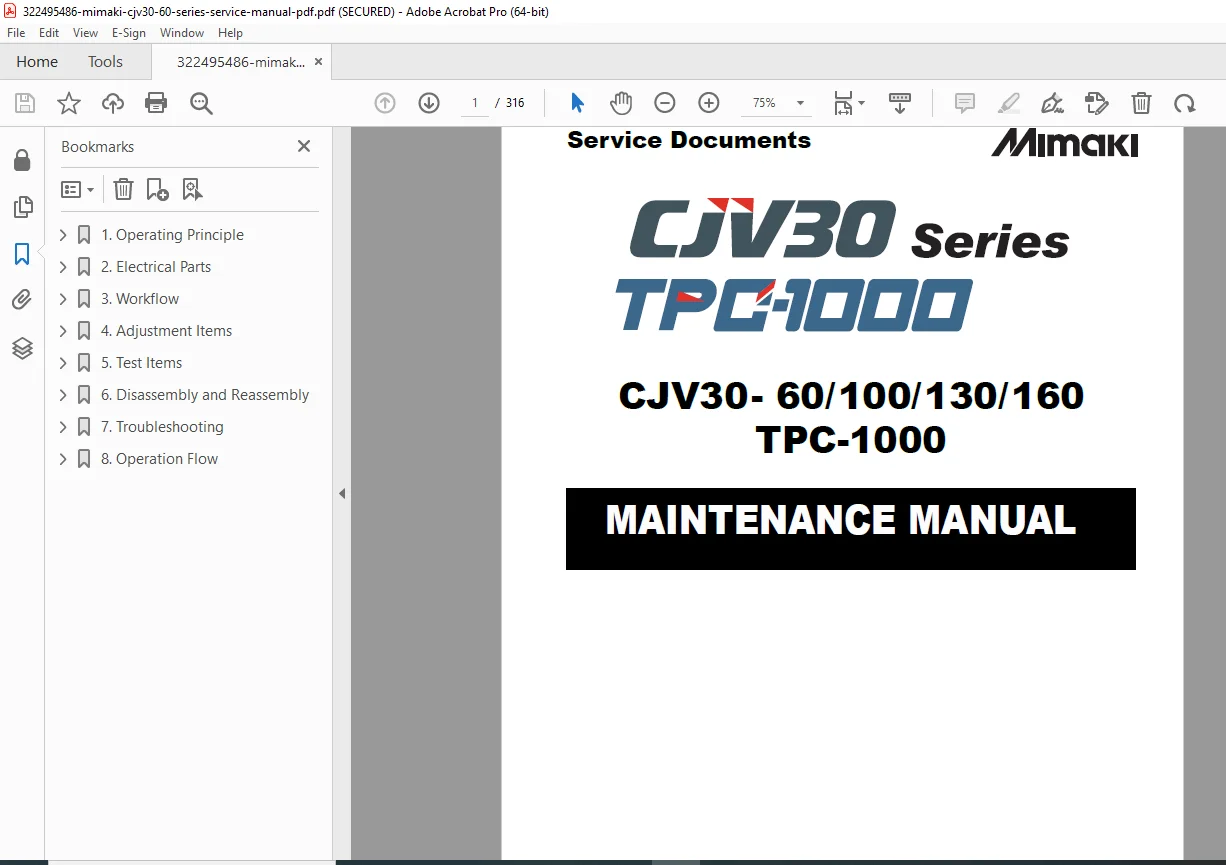
Task: Open the View menu
Action: [85, 33]
